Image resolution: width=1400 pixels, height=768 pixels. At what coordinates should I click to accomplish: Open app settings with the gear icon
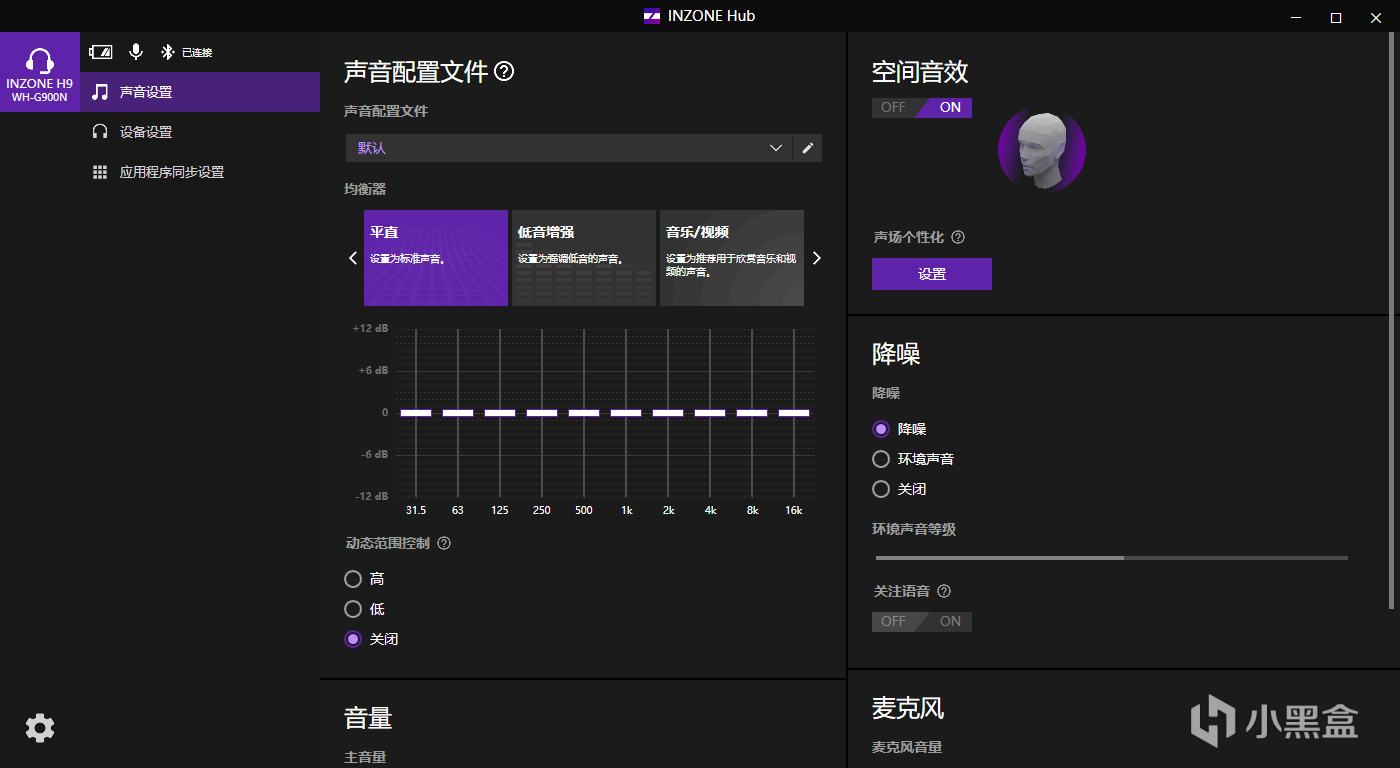coord(40,728)
